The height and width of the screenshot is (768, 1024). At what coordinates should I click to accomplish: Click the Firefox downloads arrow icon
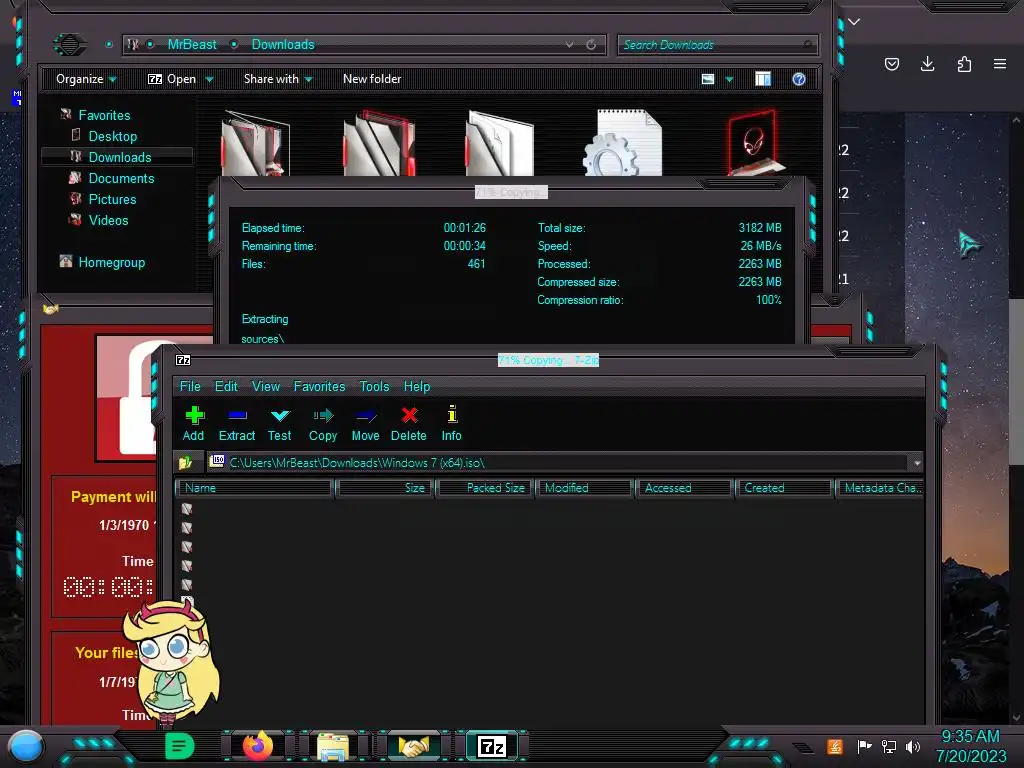927,63
